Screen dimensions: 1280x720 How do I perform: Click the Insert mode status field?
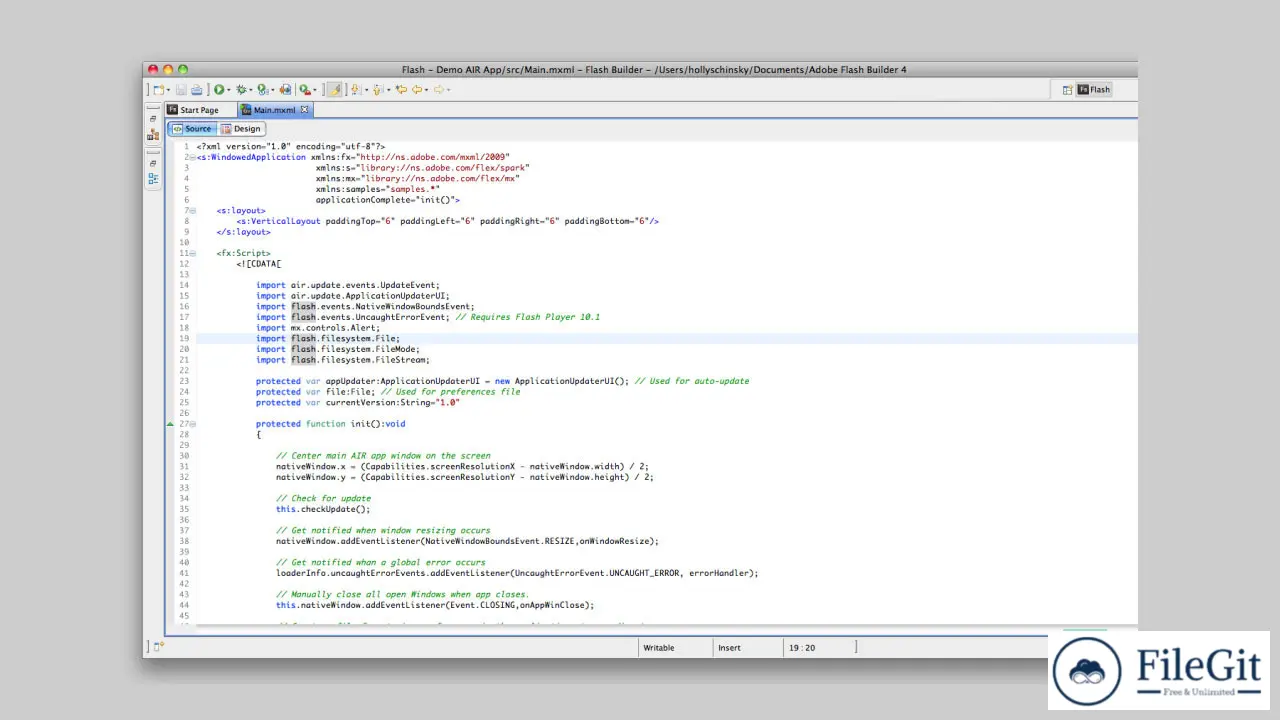pos(747,648)
